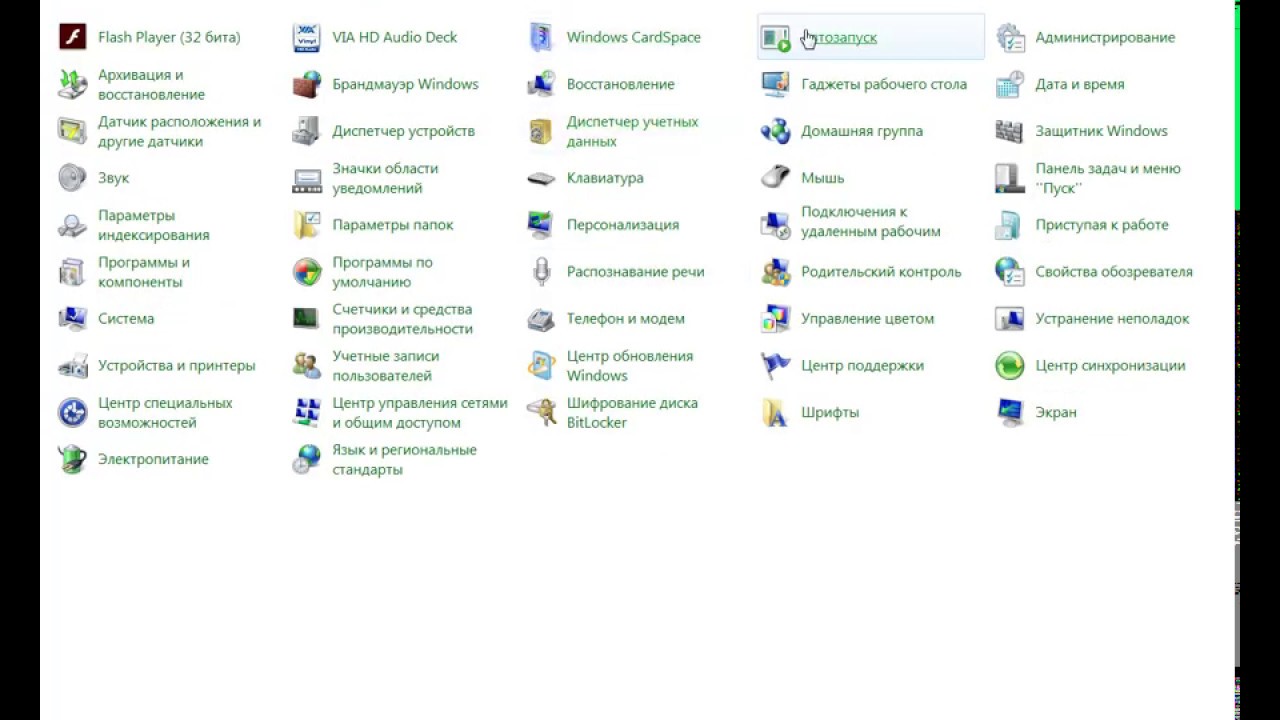This screenshot has width=1280, height=720.
Task: Open Брандмауэр Windows icon
Action: click(307, 85)
